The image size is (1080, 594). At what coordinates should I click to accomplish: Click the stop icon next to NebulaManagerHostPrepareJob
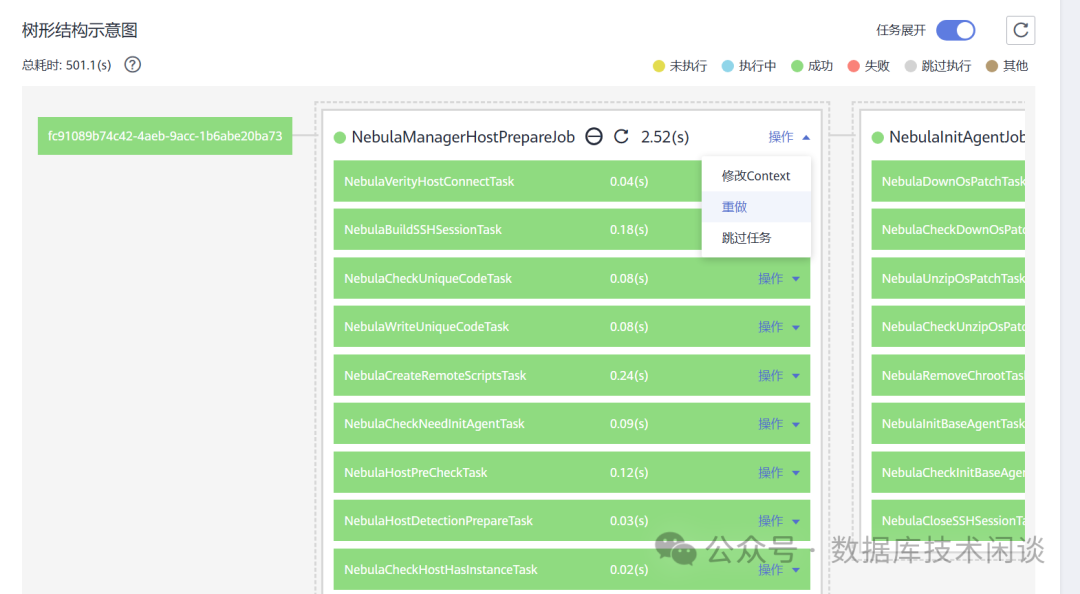(x=594, y=136)
